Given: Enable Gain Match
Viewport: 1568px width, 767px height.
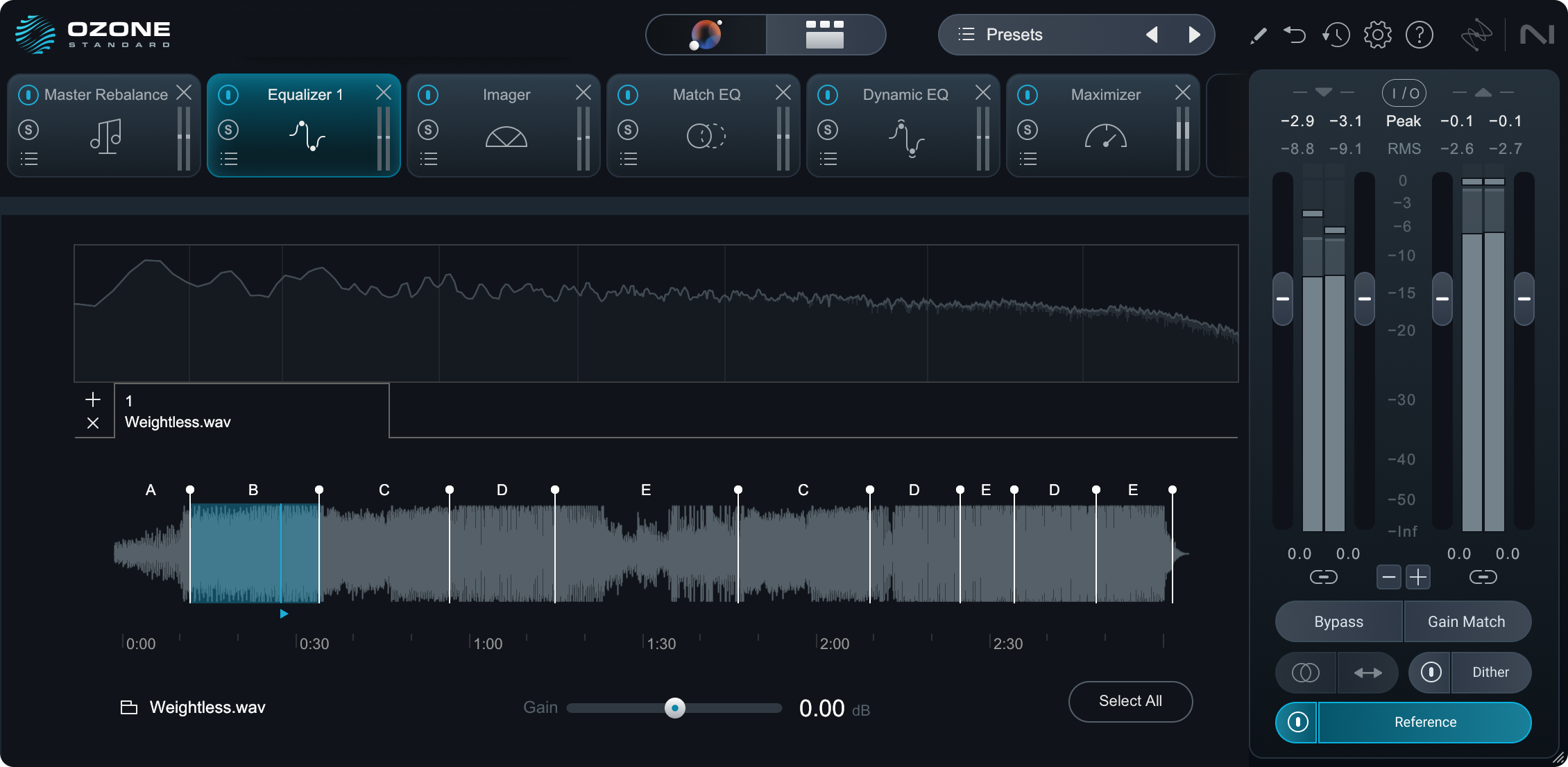Looking at the screenshot, I should pyautogui.click(x=1467, y=621).
